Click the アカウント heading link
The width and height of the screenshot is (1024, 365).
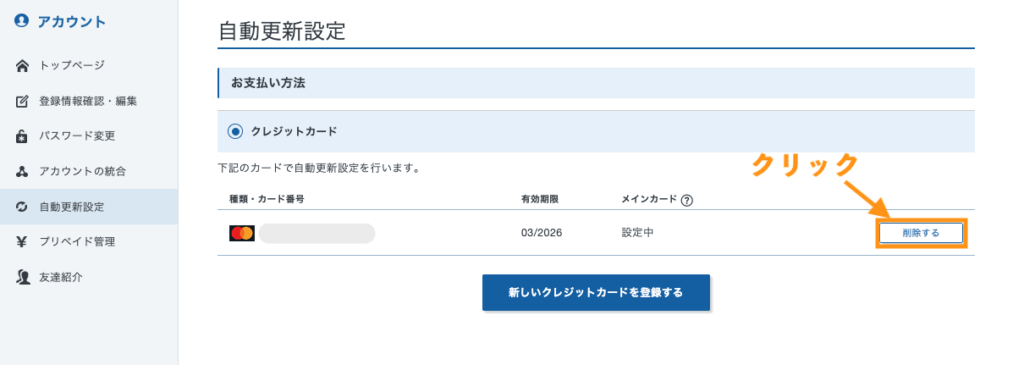click(71, 22)
